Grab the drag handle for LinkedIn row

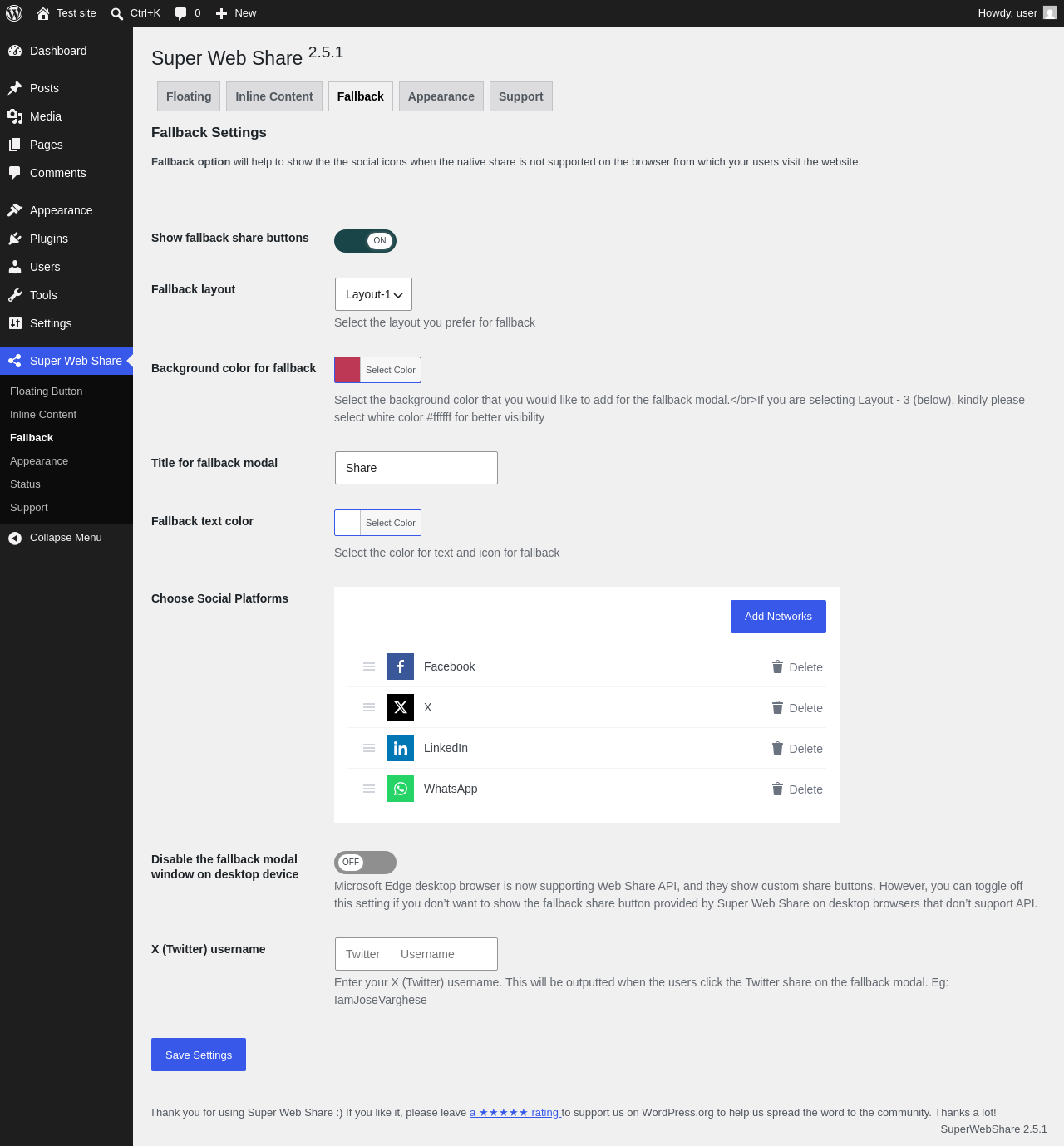click(369, 748)
